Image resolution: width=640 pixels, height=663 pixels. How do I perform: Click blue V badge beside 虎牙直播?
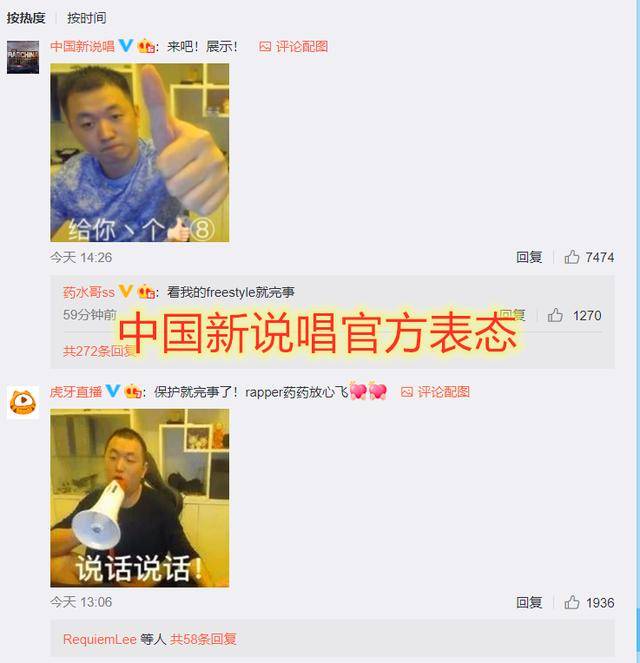click(113, 391)
